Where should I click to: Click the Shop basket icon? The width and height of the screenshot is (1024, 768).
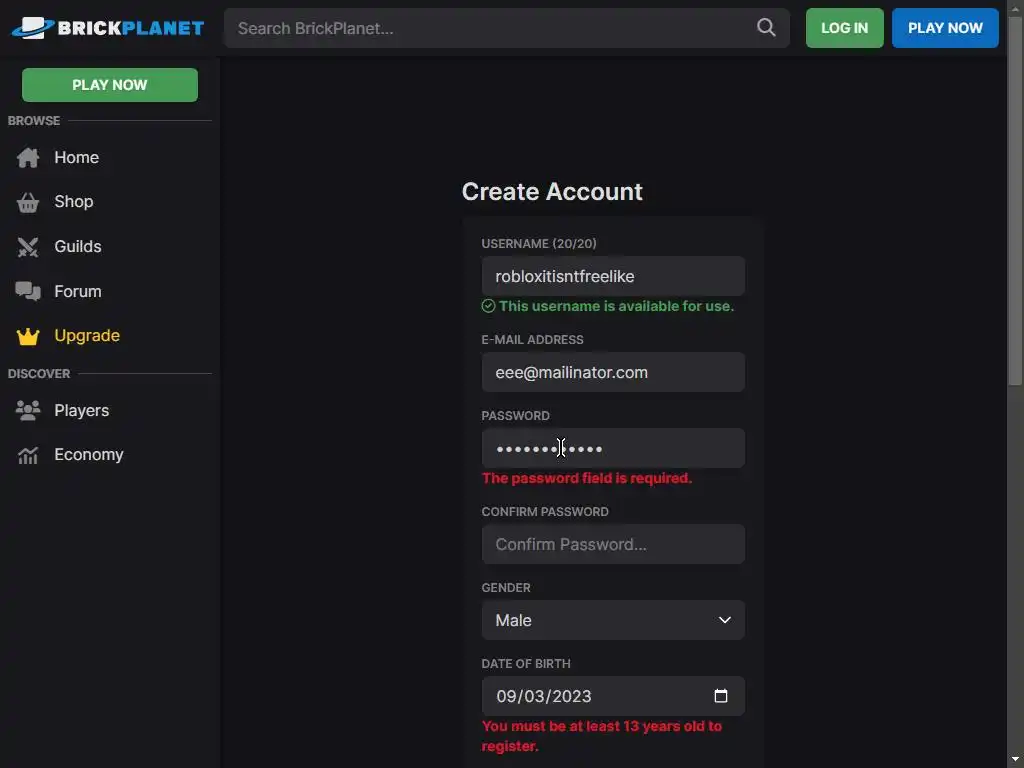coord(28,202)
